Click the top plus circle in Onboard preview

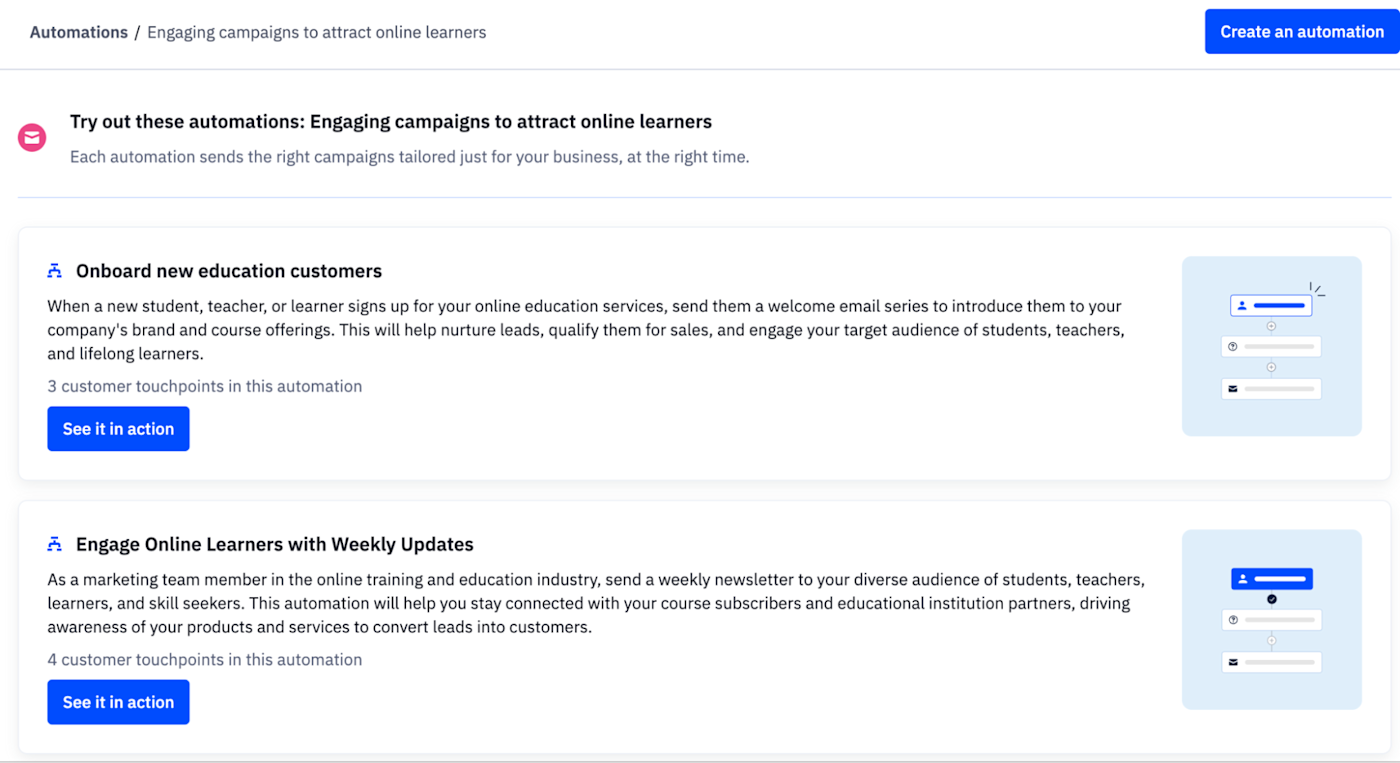[1272, 326]
